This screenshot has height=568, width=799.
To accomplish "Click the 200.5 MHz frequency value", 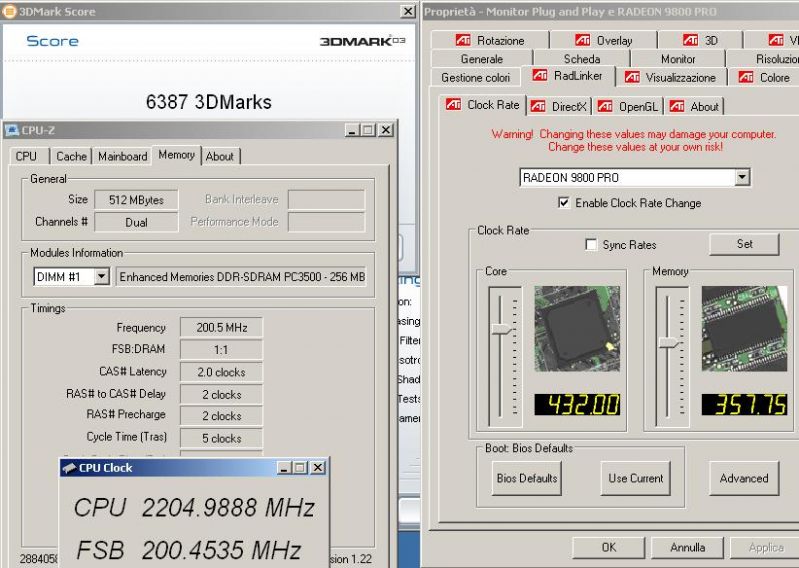I will tap(222, 328).
